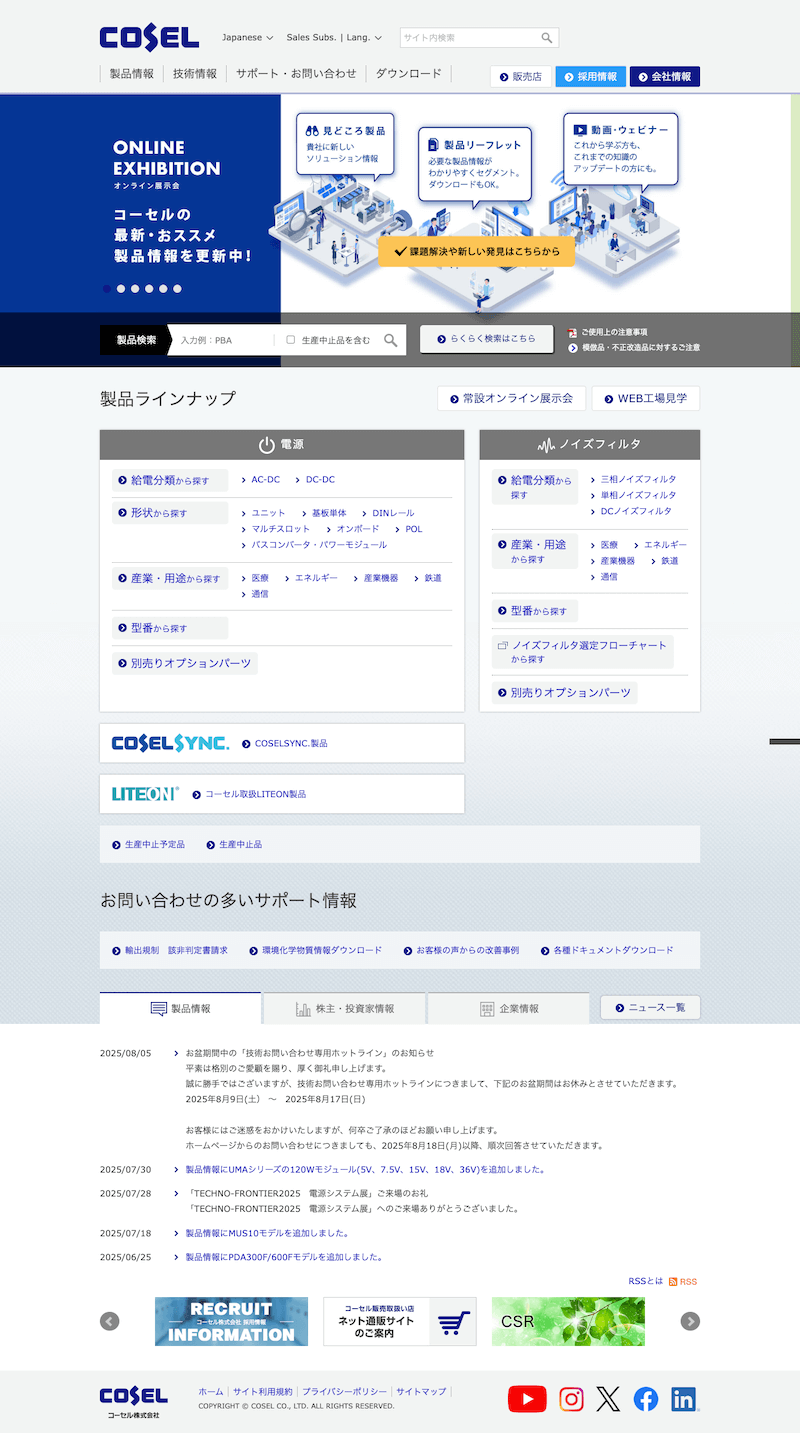Screen dimensions: 800x1433
Task: Click the らくらく検索はこちら button
Action: 487,339
